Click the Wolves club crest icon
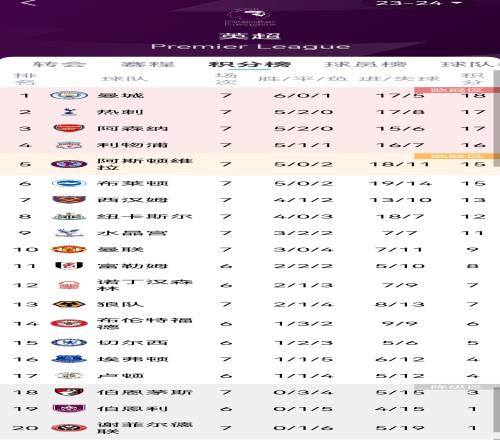The height and width of the screenshot is (440, 500). point(69,304)
